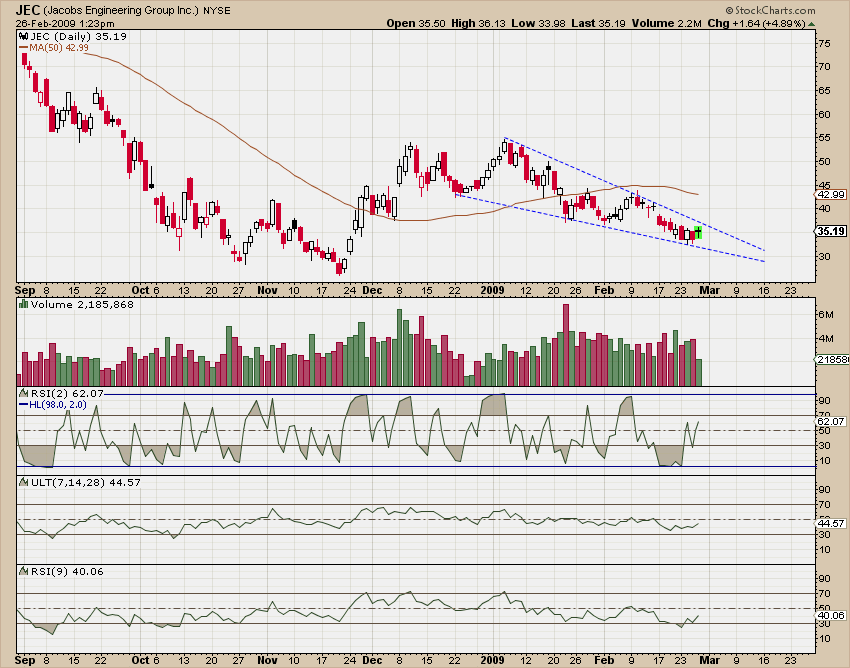Click the Volume bar icon in legend
Image resolution: width=850 pixels, height=668 pixels.
click(23, 305)
